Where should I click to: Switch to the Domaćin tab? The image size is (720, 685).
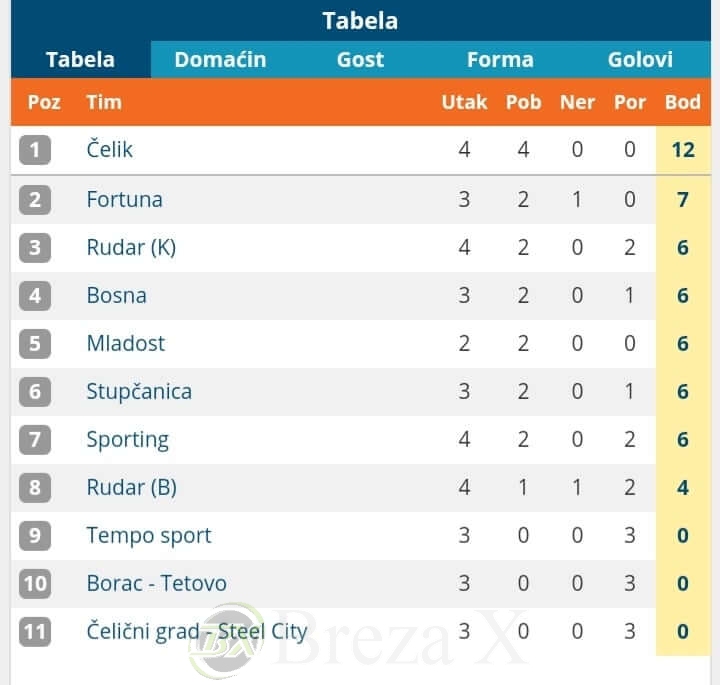coord(220,59)
